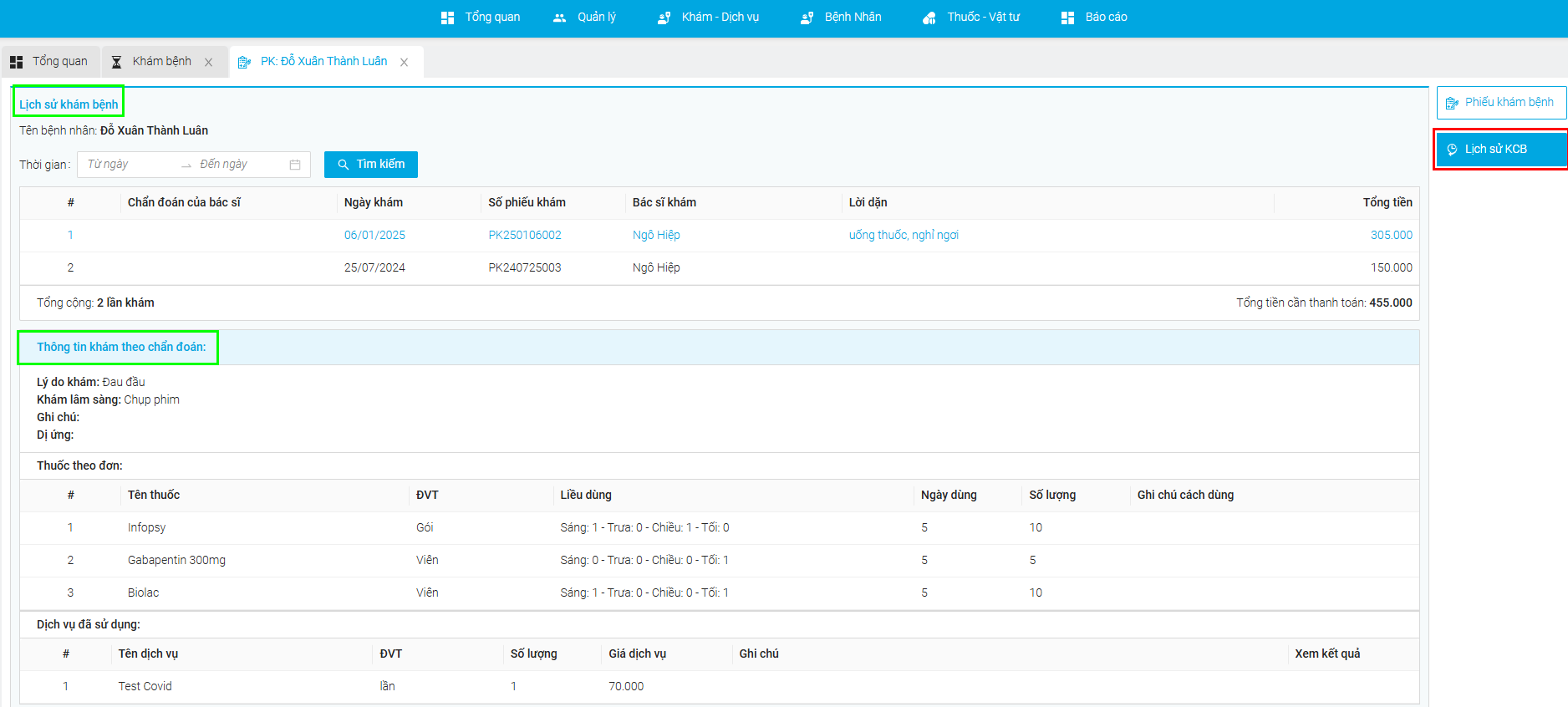Screen dimensions: 1568x707
Task: Open the calendar picker icon
Action: click(x=295, y=165)
